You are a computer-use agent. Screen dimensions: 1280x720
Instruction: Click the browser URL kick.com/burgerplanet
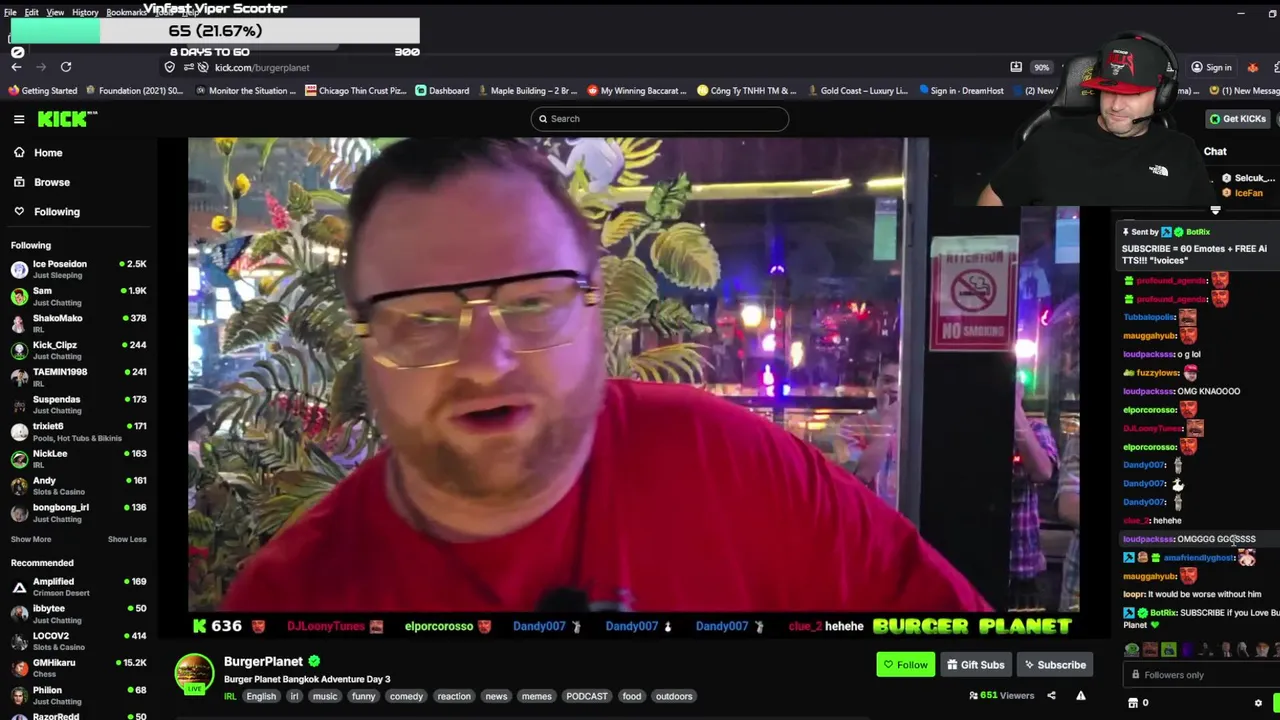[262, 68]
